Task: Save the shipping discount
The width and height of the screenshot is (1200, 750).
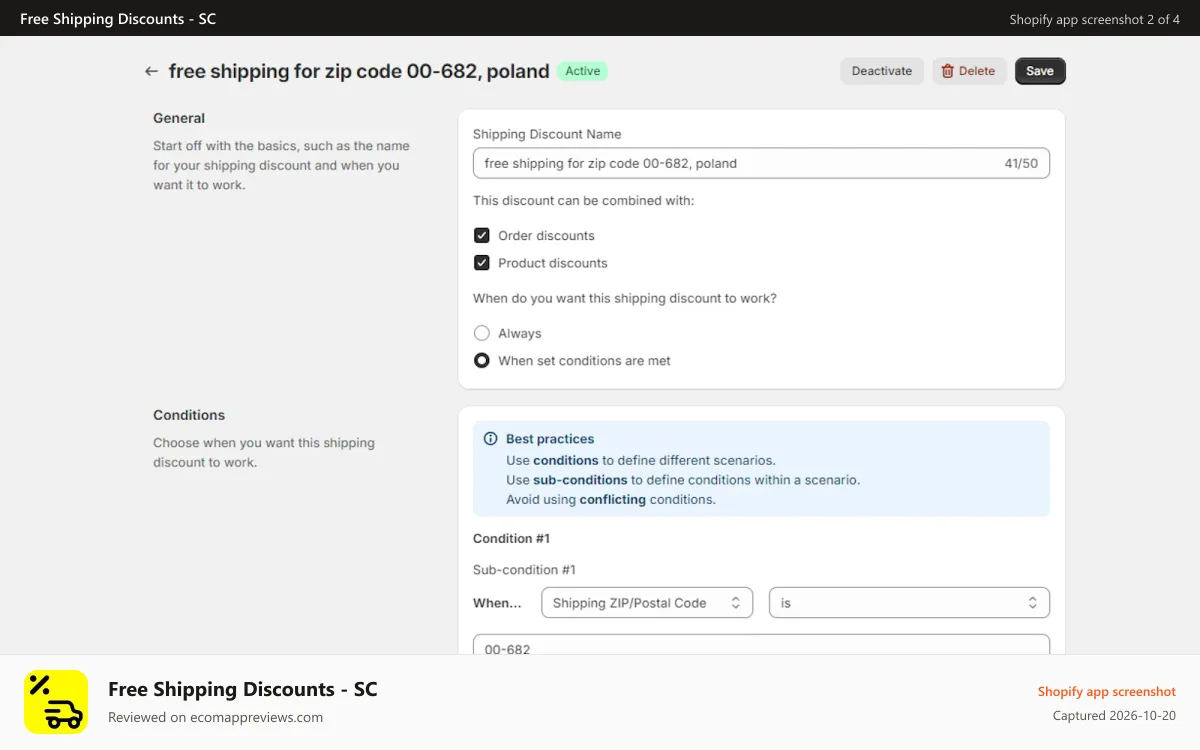Action: tap(1040, 71)
